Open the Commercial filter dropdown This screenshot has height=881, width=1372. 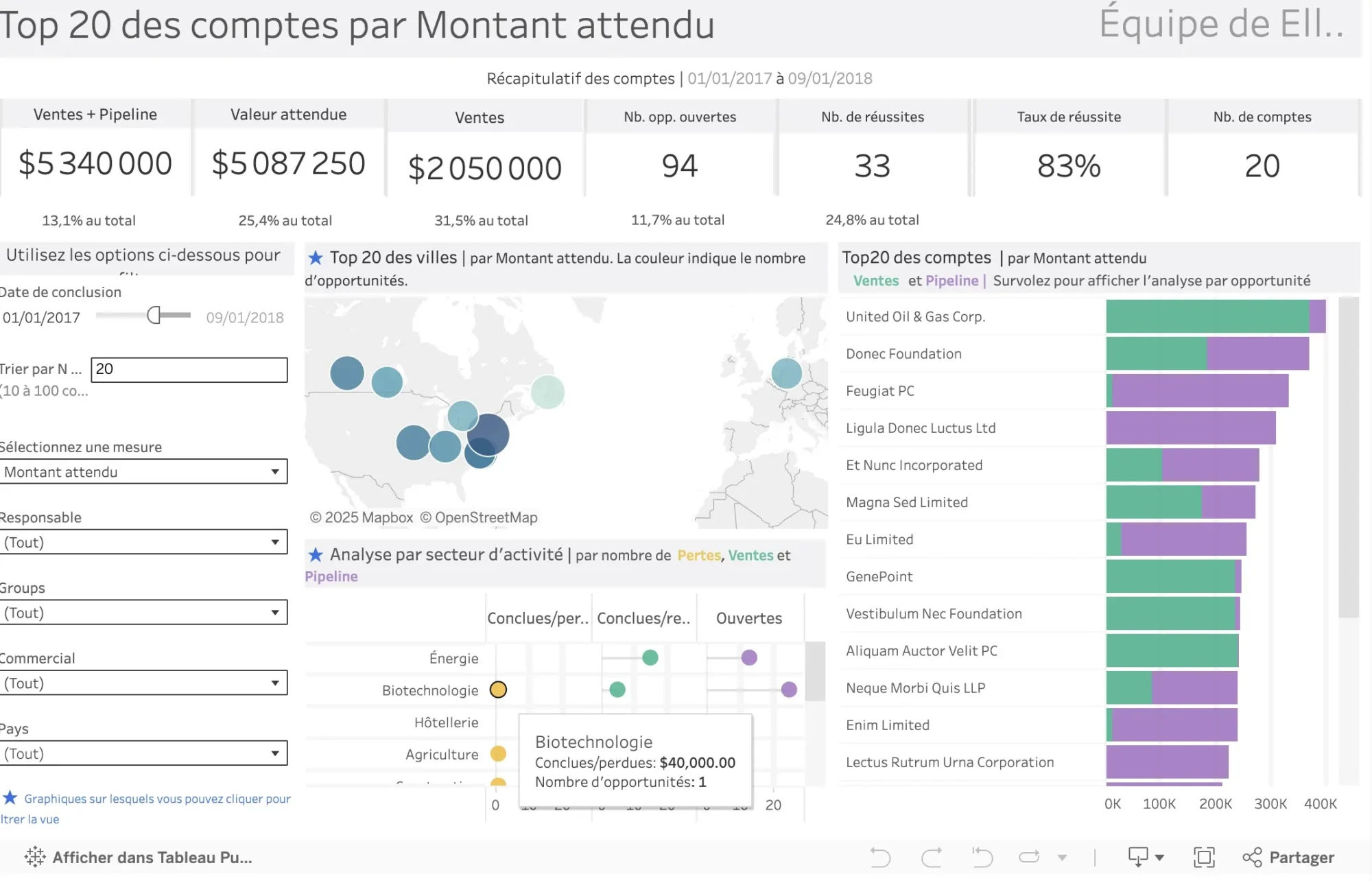pyautogui.click(x=143, y=683)
